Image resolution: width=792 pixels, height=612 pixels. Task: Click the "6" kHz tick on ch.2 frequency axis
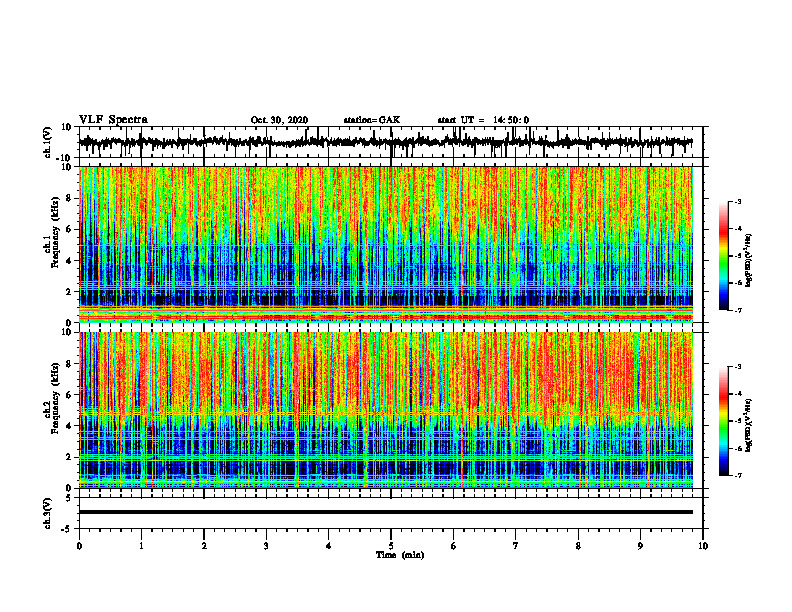(x=70, y=395)
